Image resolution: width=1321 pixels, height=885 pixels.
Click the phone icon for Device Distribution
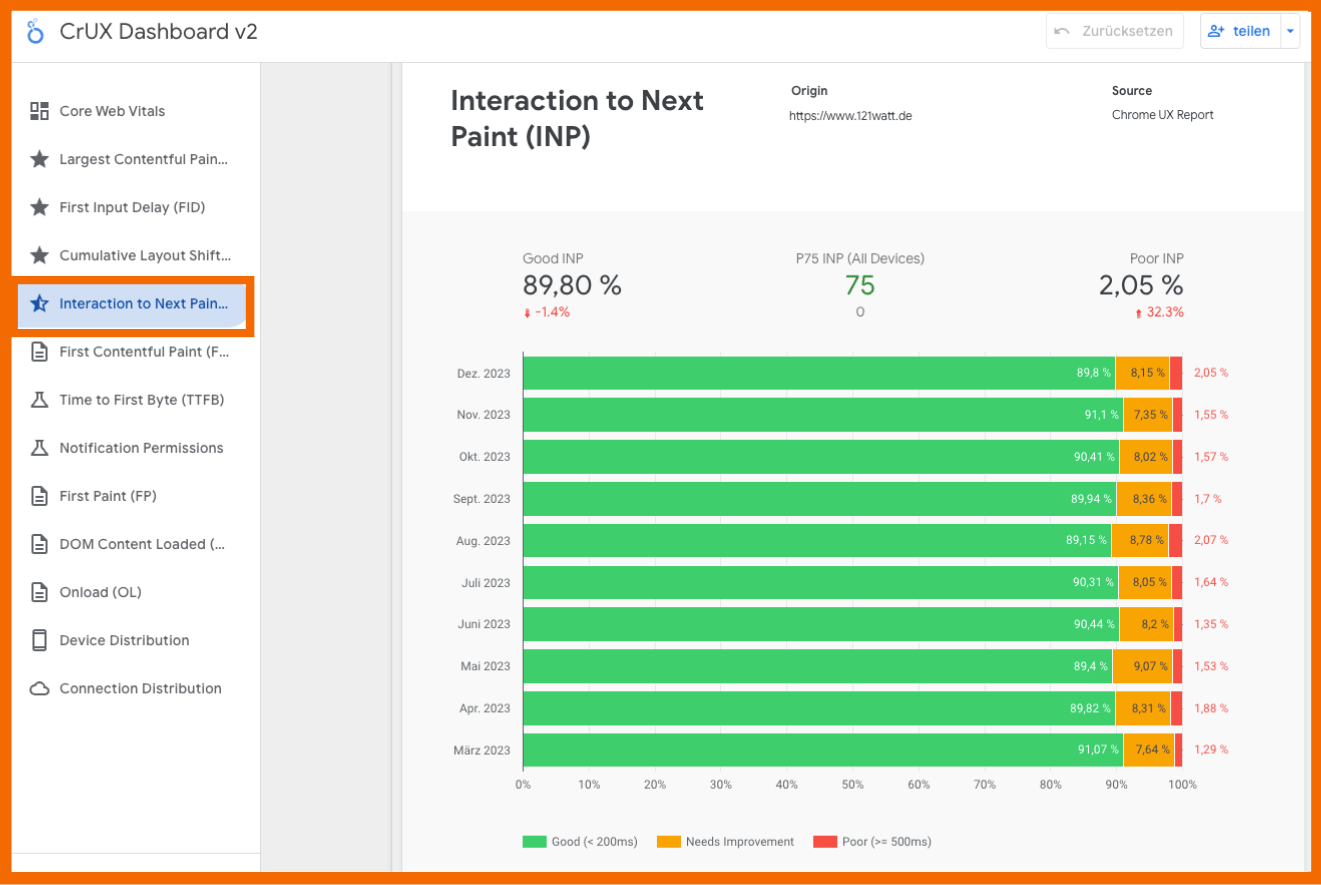pyautogui.click(x=39, y=640)
